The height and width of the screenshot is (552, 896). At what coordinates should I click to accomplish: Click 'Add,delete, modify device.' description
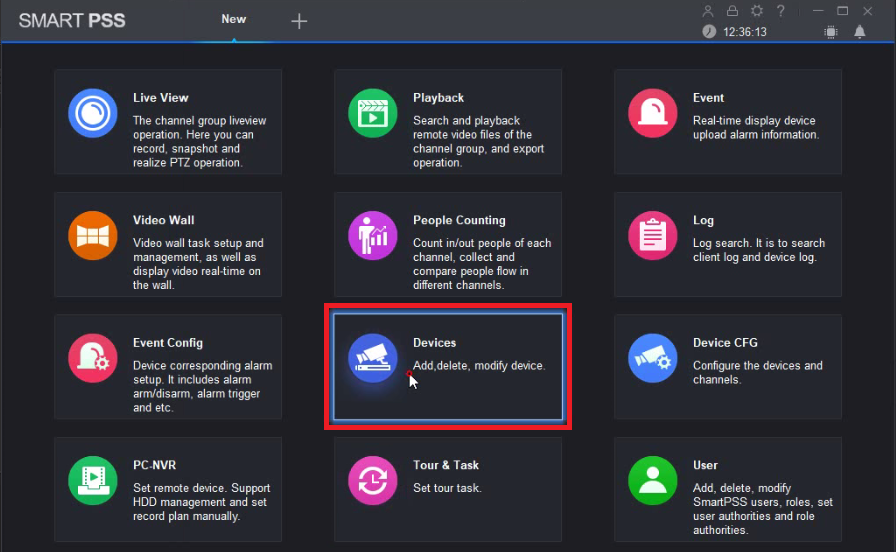(479, 366)
